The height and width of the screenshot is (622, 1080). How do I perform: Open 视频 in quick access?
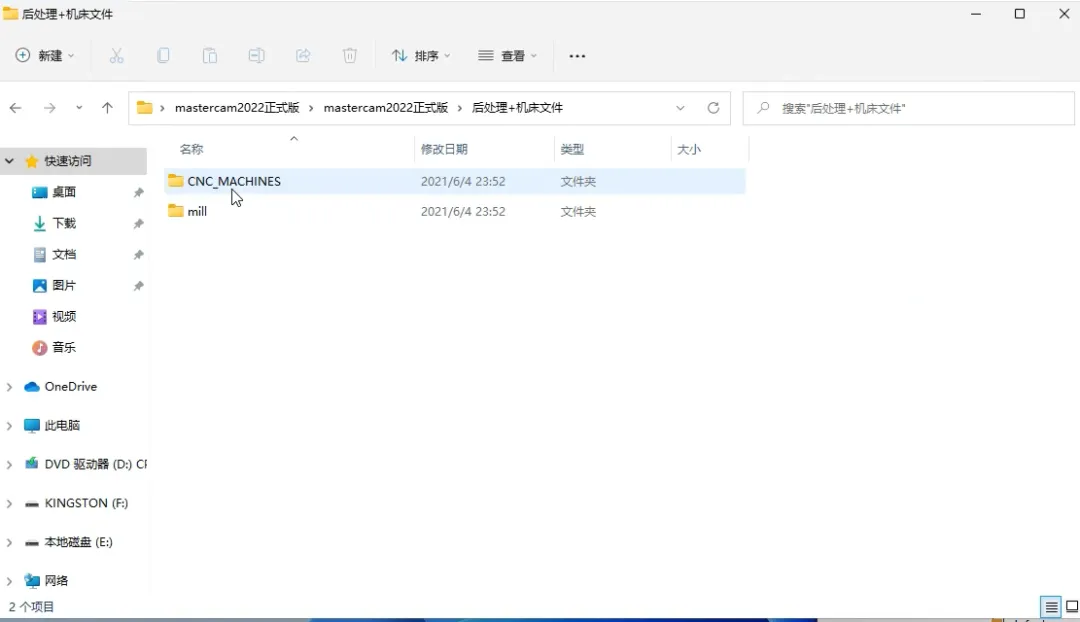[x=64, y=316]
